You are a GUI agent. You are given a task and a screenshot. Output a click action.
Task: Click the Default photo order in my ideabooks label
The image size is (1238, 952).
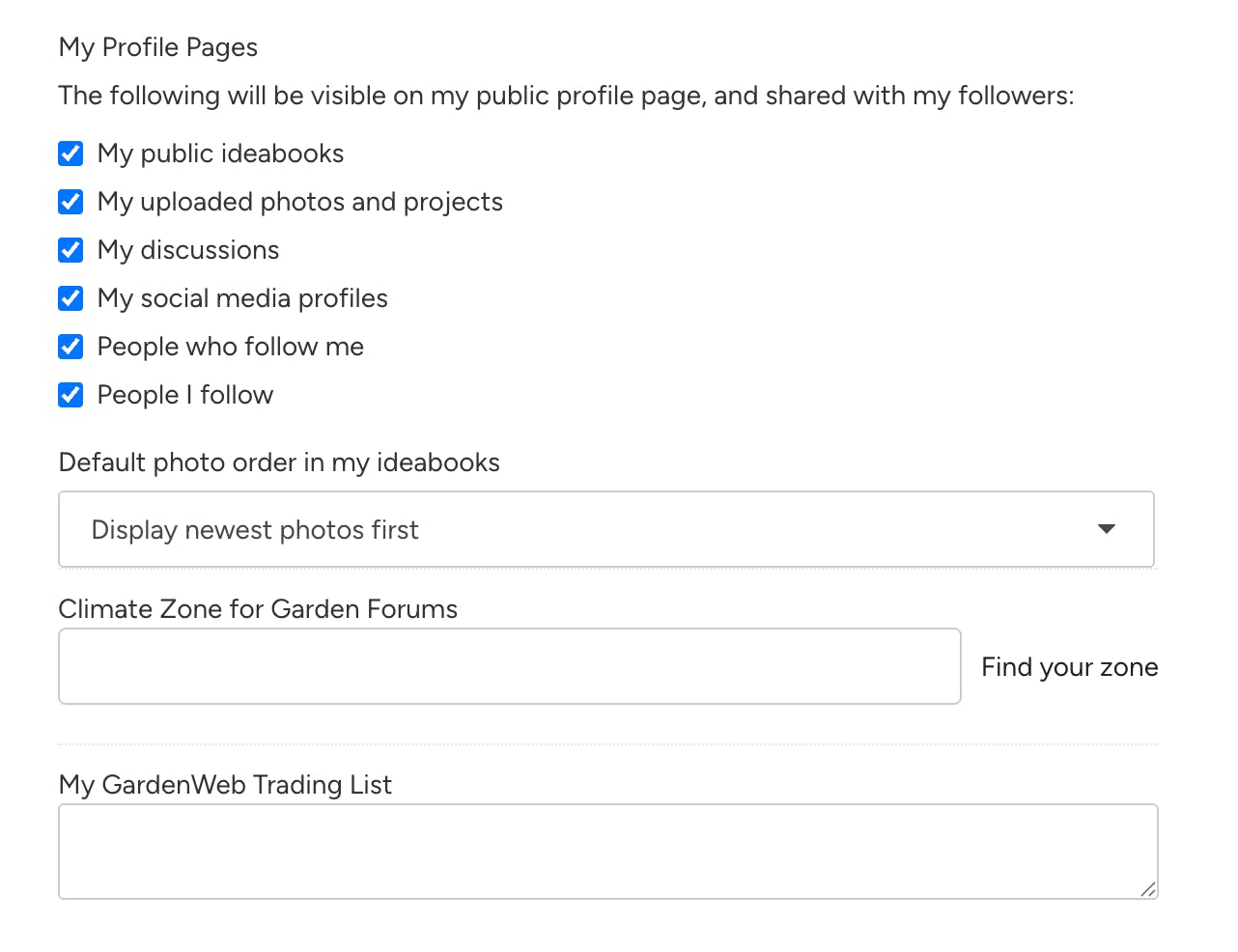pos(279,462)
